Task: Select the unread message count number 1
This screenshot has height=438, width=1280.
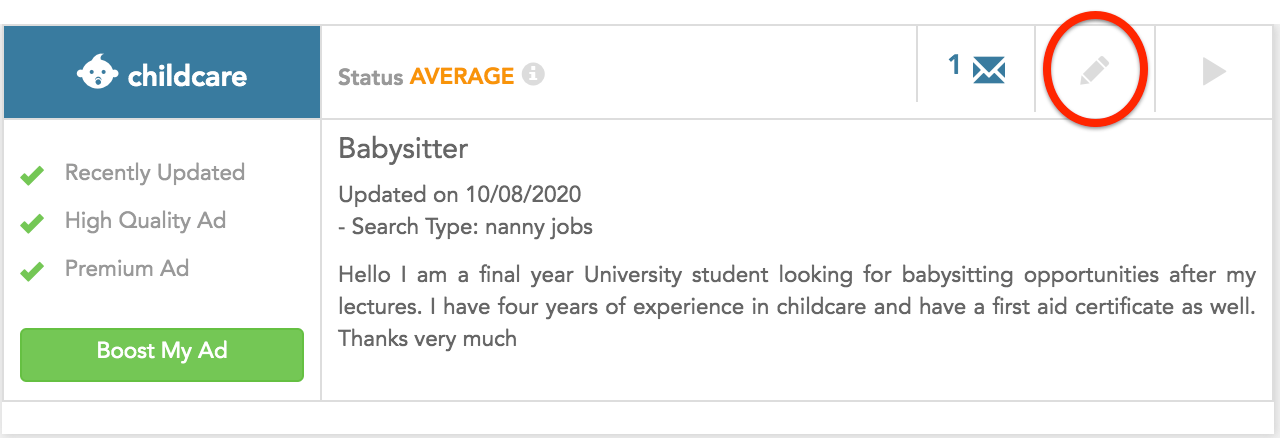Action: pyautogui.click(x=954, y=66)
